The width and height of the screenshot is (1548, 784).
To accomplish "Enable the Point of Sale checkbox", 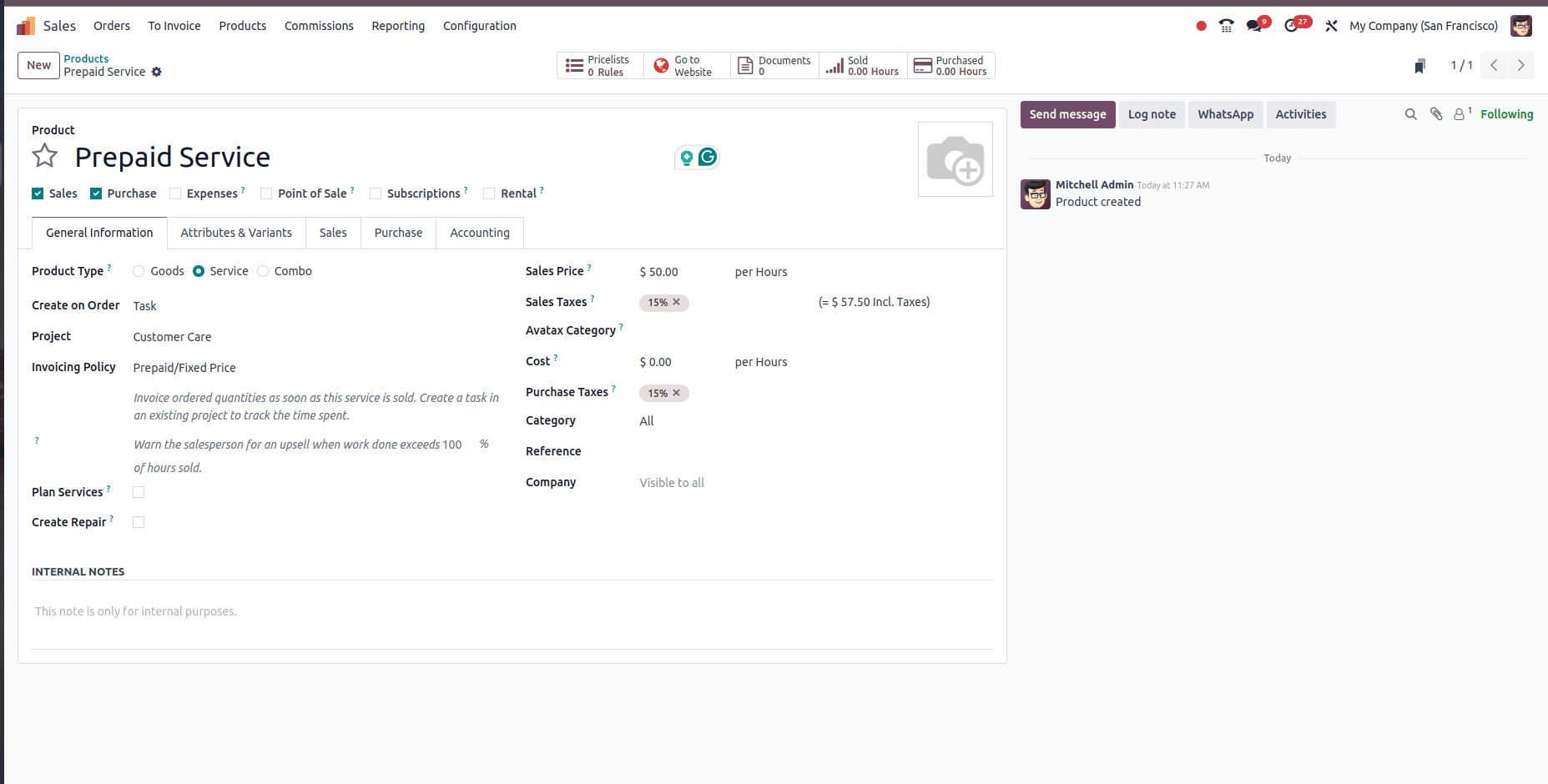I will tap(265, 193).
